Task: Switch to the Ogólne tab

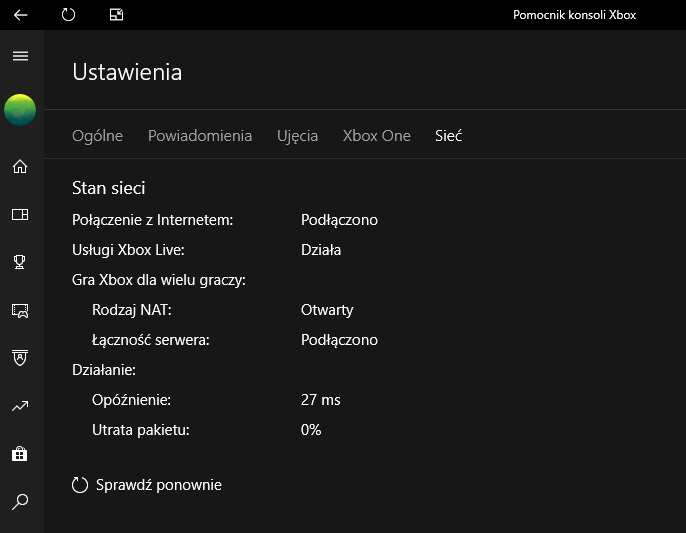Action: coord(98,136)
